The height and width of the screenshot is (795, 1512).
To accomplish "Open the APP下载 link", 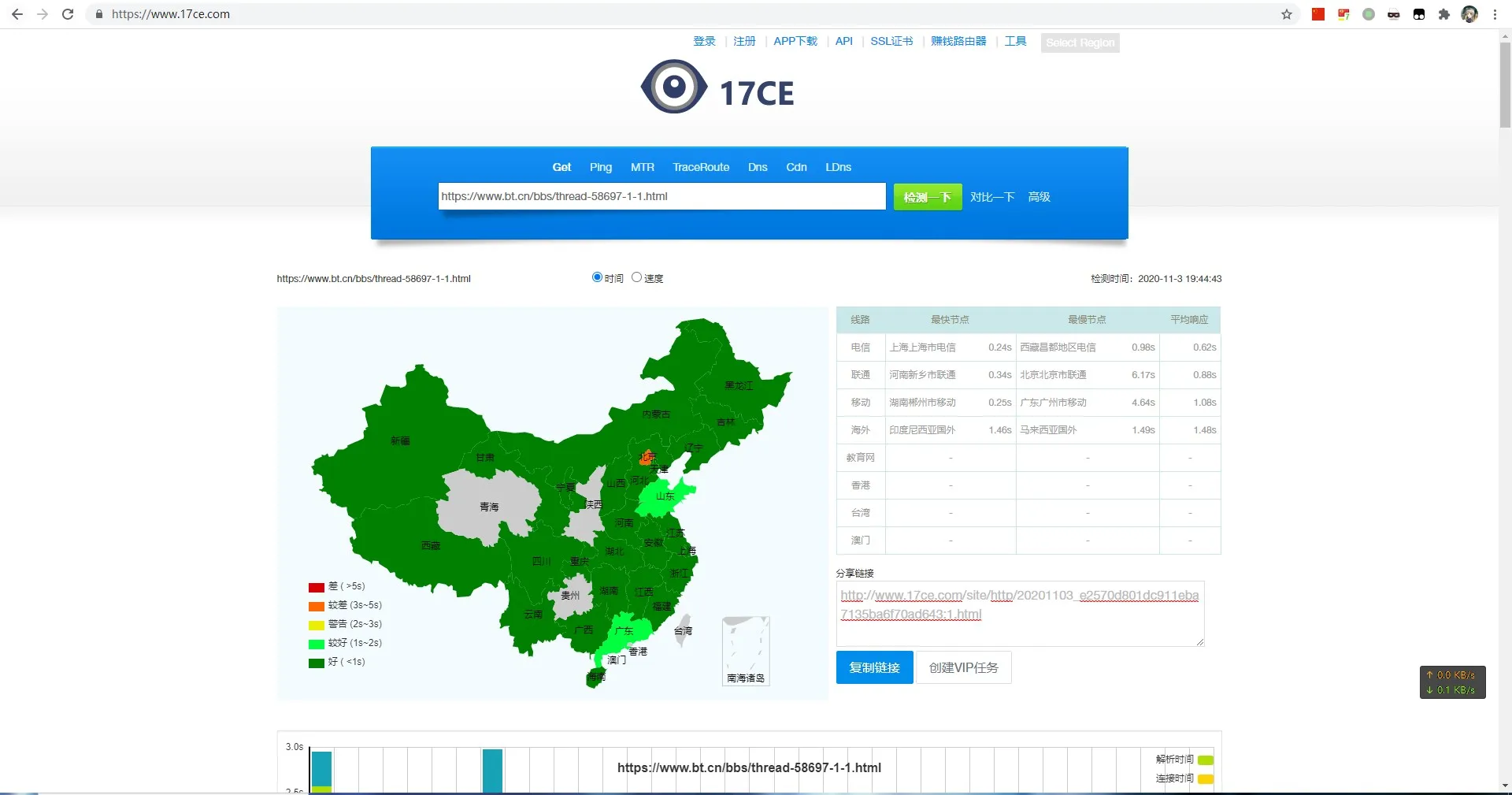I will click(795, 41).
